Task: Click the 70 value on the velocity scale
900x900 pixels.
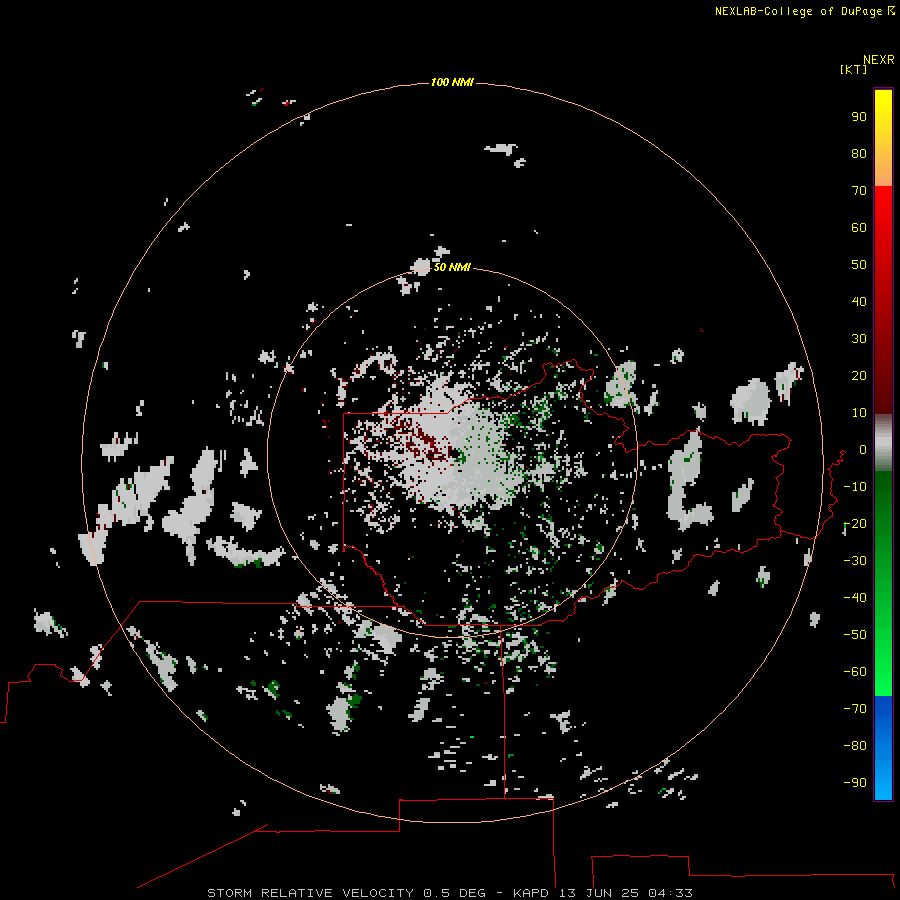Action: tap(859, 191)
